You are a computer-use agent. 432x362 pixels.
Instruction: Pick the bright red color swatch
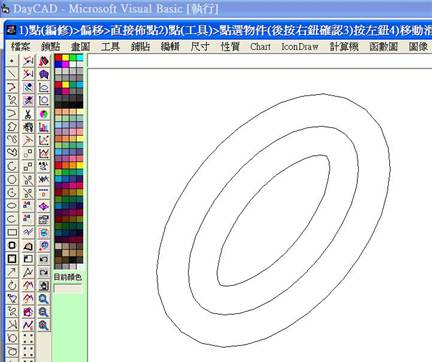tap(58, 58)
